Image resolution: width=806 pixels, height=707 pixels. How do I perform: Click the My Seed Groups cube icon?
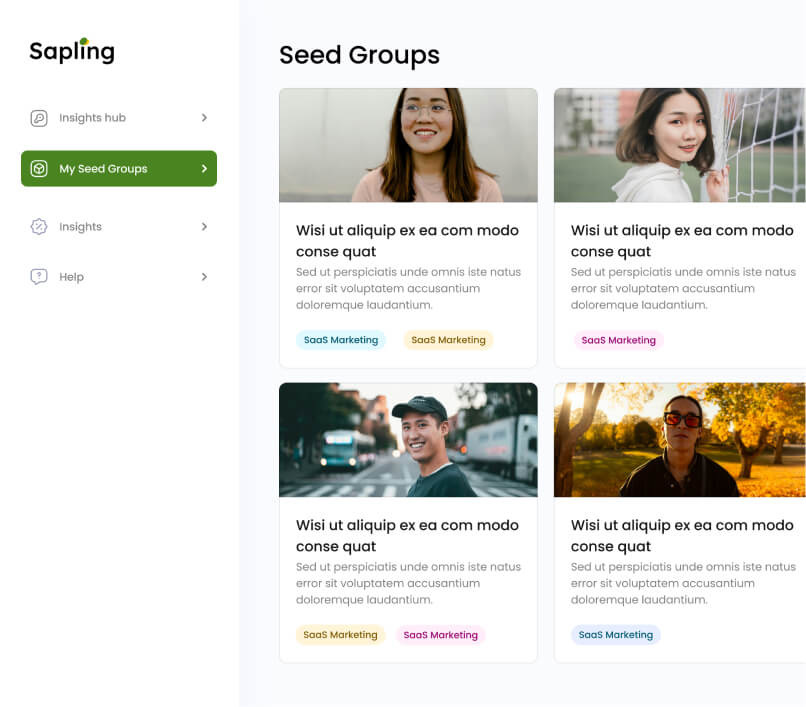coord(39,169)
